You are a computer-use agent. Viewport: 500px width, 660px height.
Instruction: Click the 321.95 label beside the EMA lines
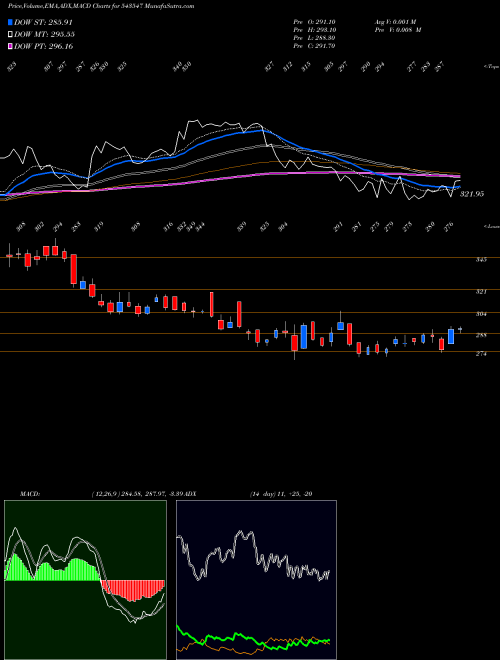472,194
